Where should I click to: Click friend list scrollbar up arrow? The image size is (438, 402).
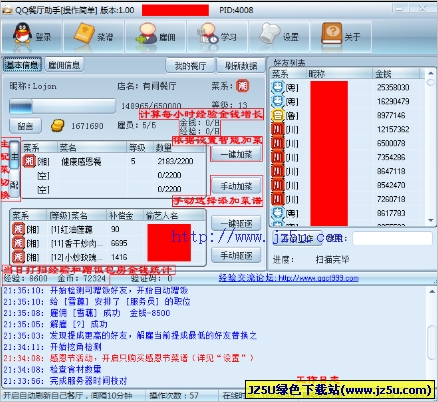pyautogui.click(x=431, y=73)
